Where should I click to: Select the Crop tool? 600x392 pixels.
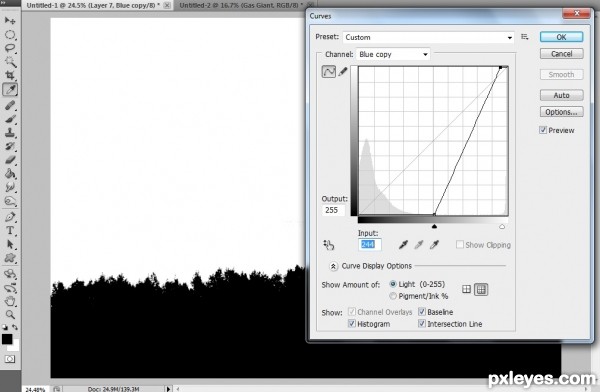pyautogui.click(x=10, y=75)
